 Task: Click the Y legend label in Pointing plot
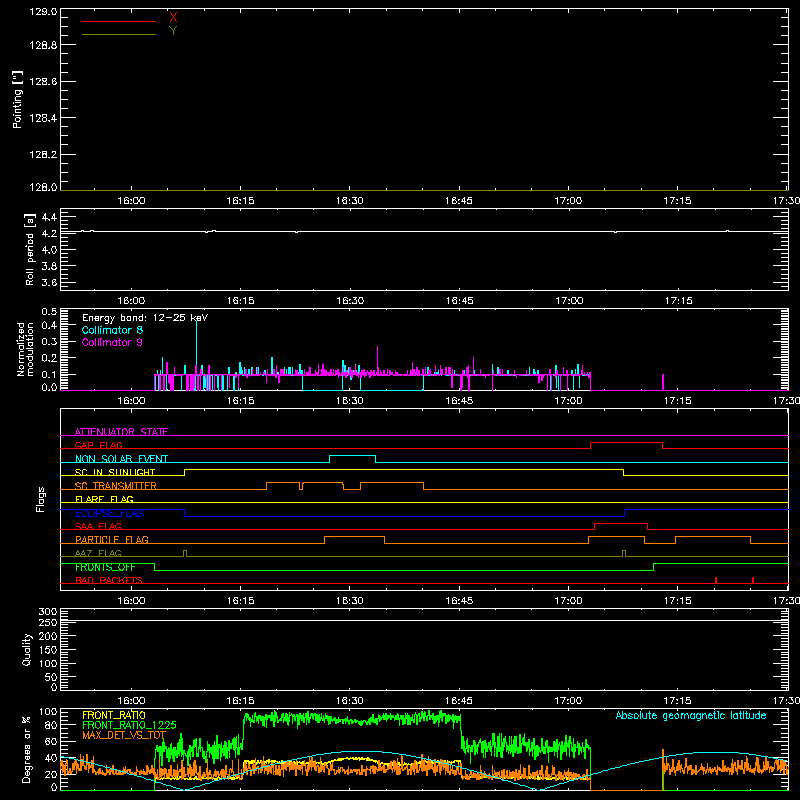coord(173,31)
